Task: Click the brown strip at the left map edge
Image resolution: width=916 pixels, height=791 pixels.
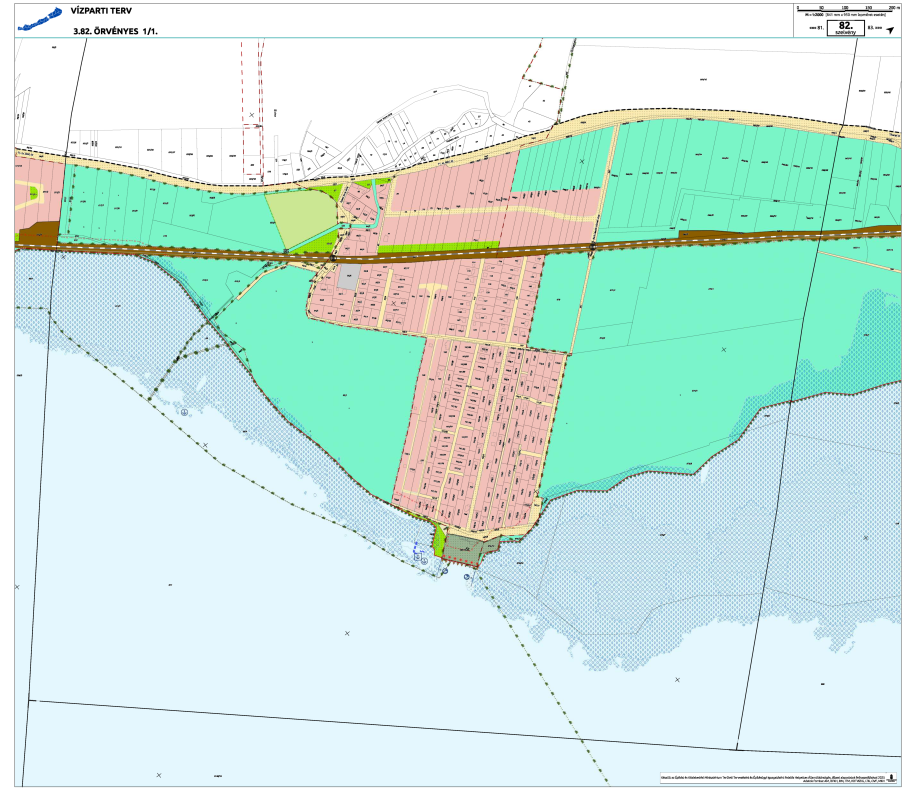Action: (38, 233)
